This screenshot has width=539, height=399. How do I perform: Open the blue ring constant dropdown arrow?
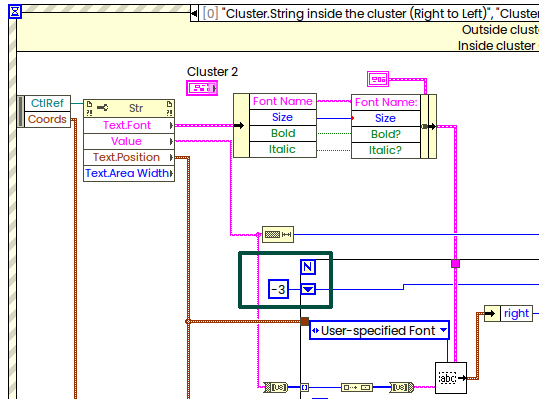308,289
